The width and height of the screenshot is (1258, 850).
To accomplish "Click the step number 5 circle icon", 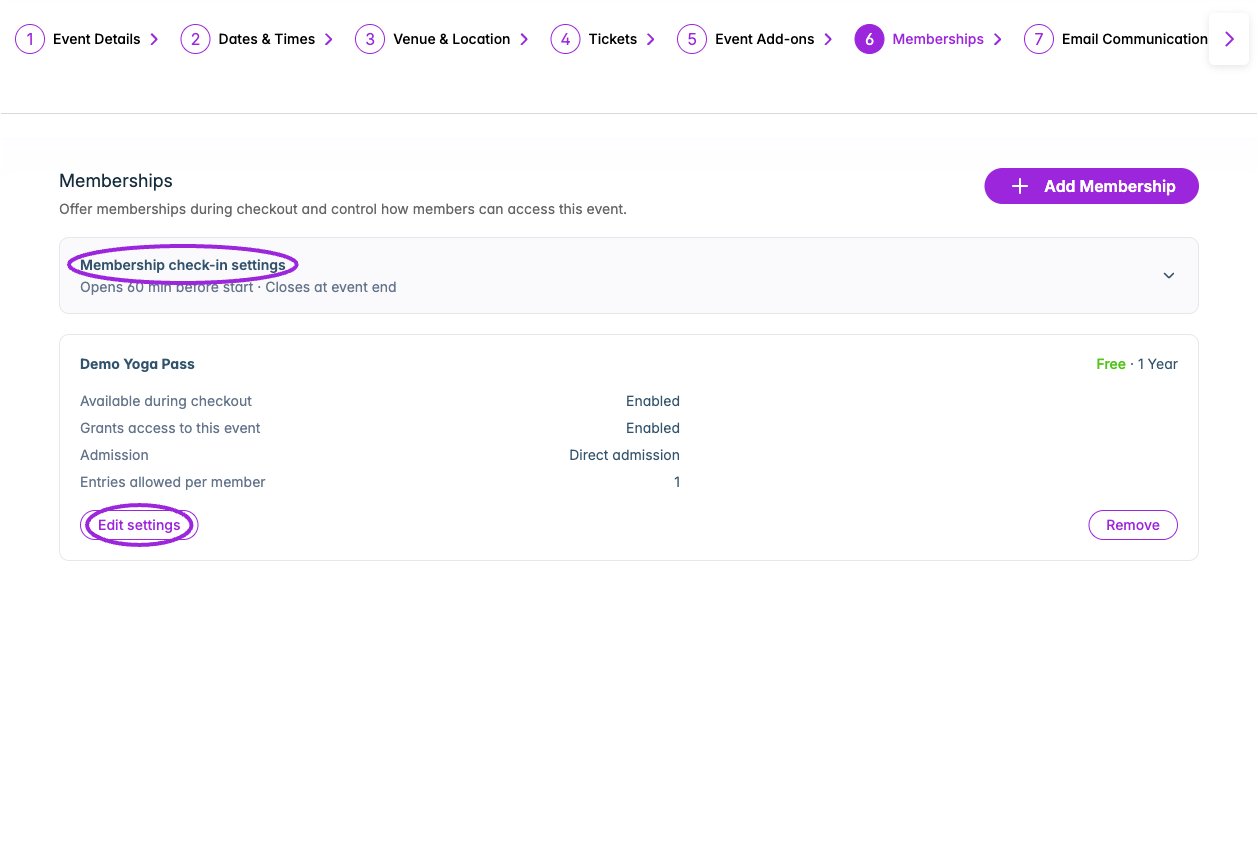I will (692, 39).
